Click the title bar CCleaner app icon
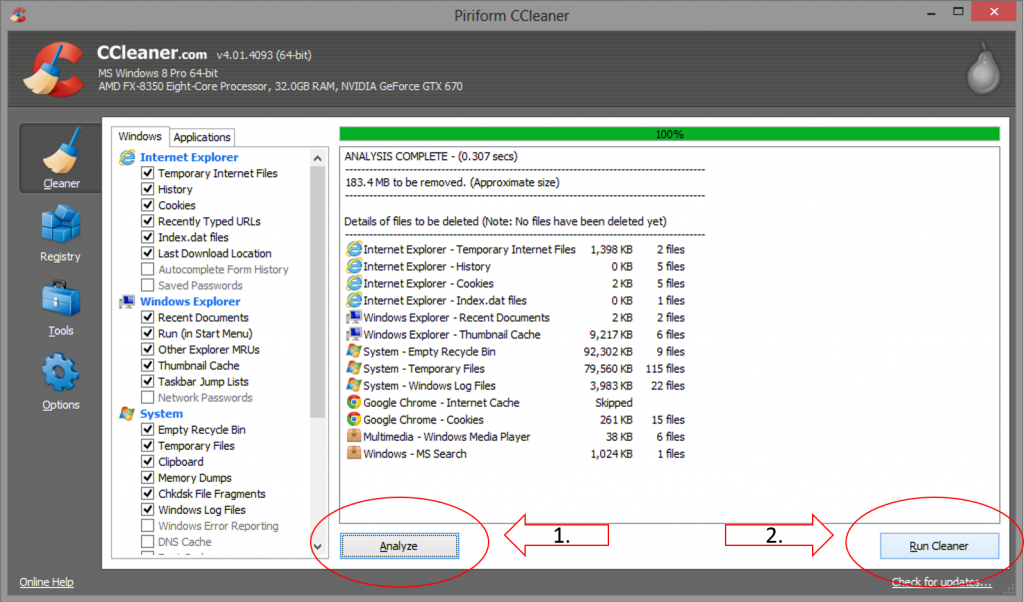 pyautogui.click(x=18, y=14)
